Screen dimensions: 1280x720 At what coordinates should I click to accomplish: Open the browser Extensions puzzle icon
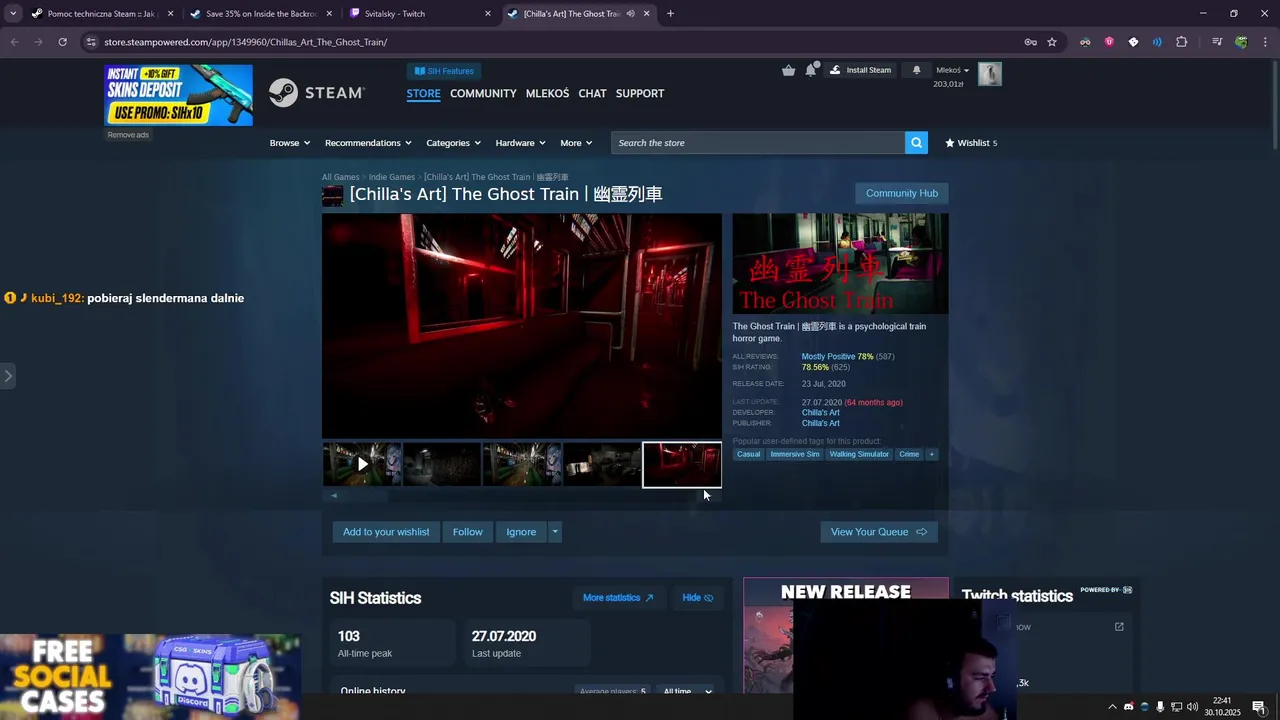1182,42
